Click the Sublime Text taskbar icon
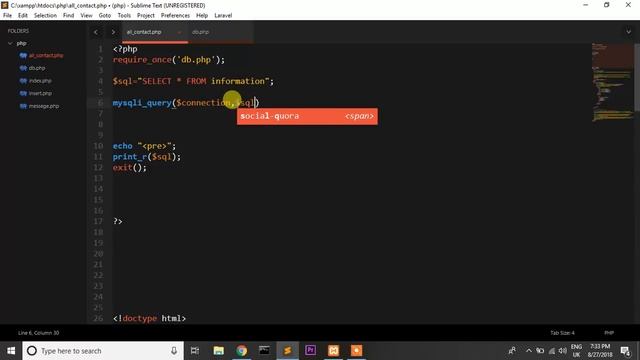640x360 pixels. tap(288, 351)
